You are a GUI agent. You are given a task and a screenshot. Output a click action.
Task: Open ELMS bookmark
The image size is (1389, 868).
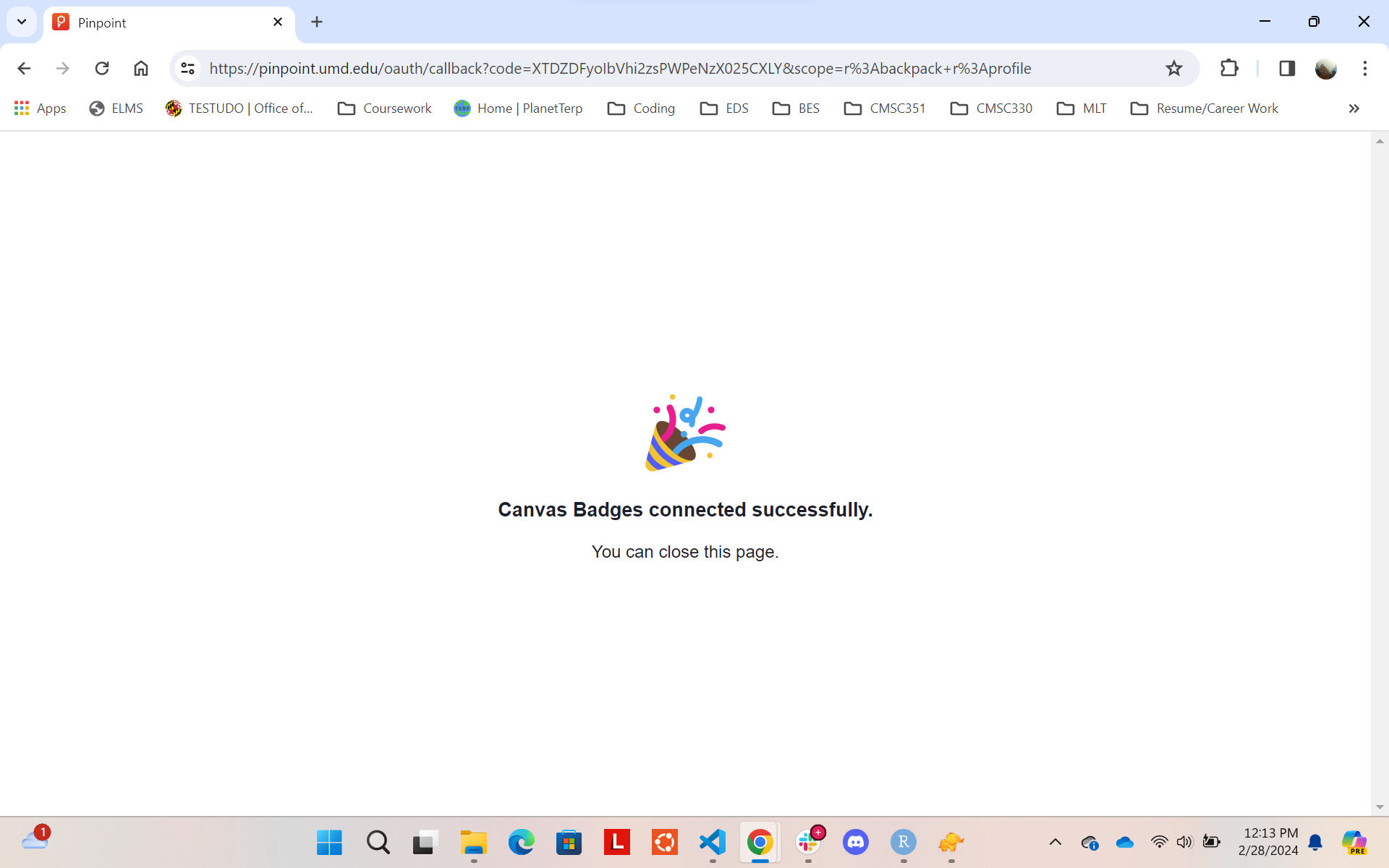tap(114, 108)
